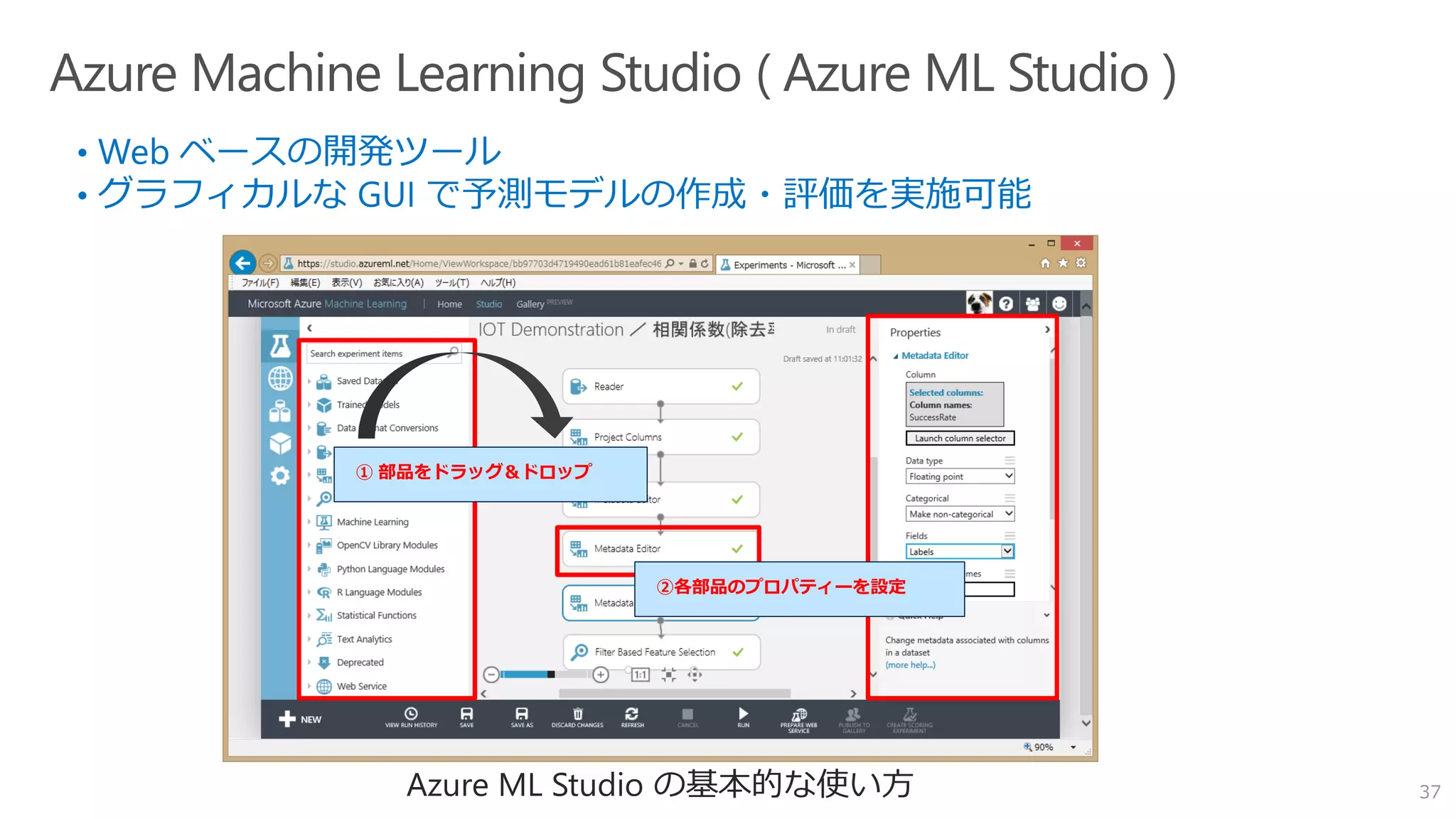Open the ファイル(F) menu

259,283
